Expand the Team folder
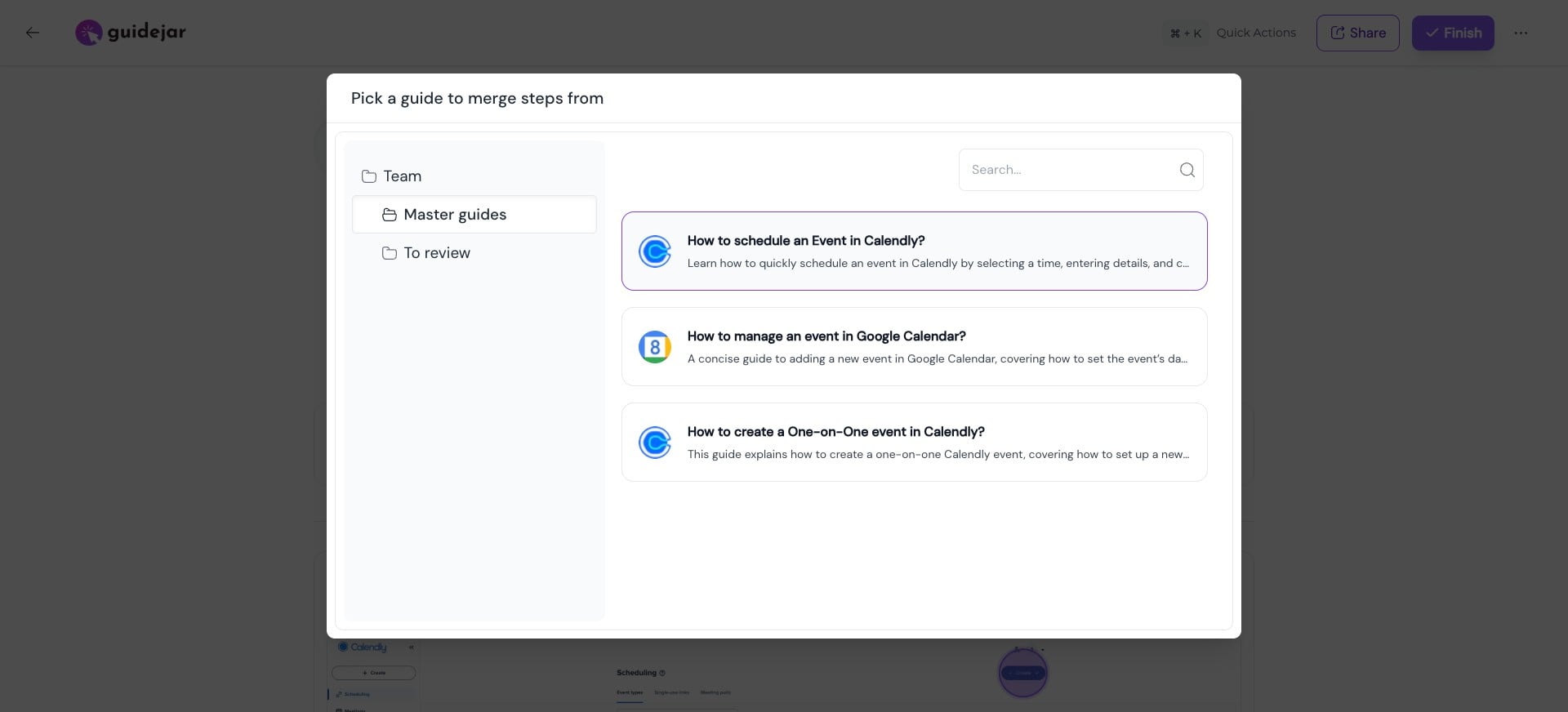 tap(403, 176)
